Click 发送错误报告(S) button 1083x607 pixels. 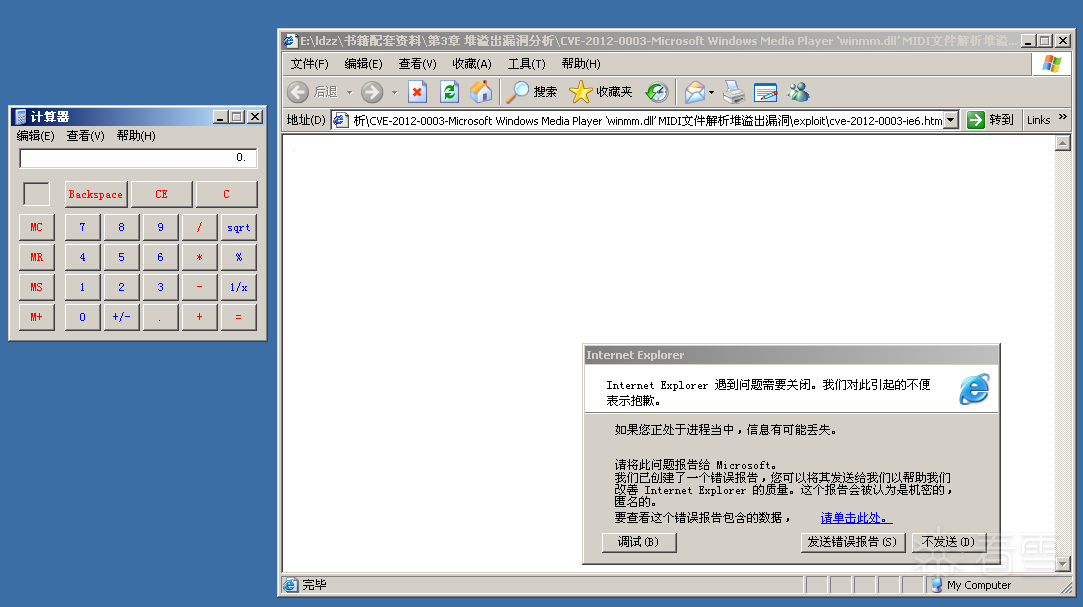852,542
